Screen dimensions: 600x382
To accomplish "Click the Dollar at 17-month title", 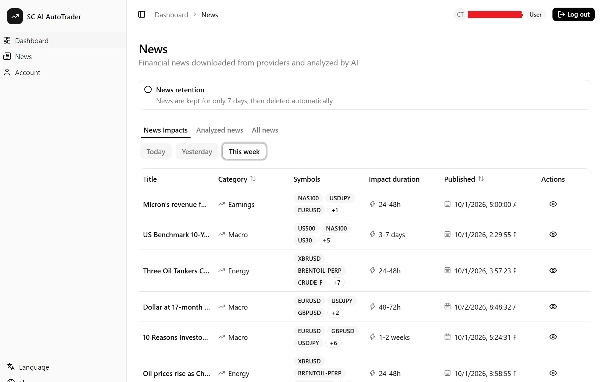I will pos(176,307).
